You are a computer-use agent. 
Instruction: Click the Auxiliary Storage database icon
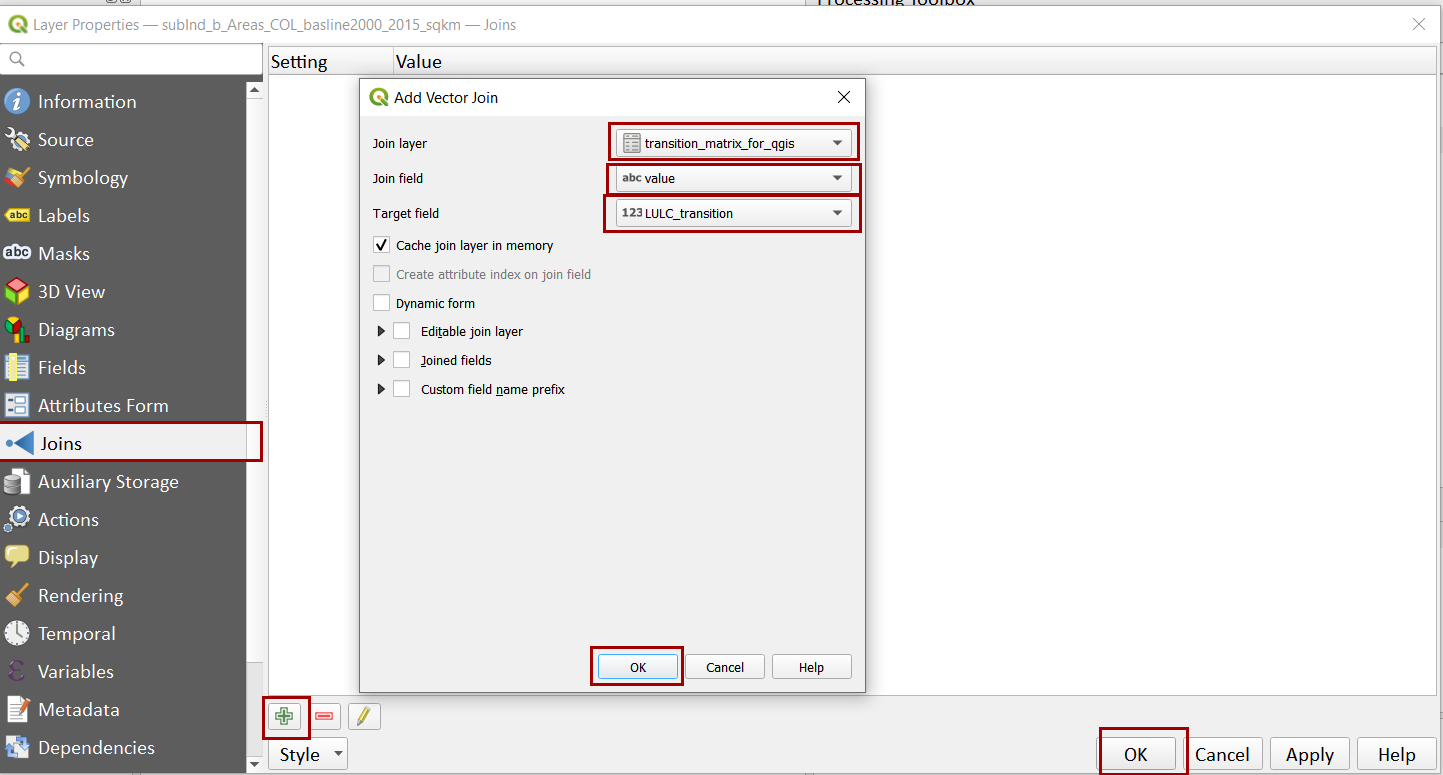[17, 481]
